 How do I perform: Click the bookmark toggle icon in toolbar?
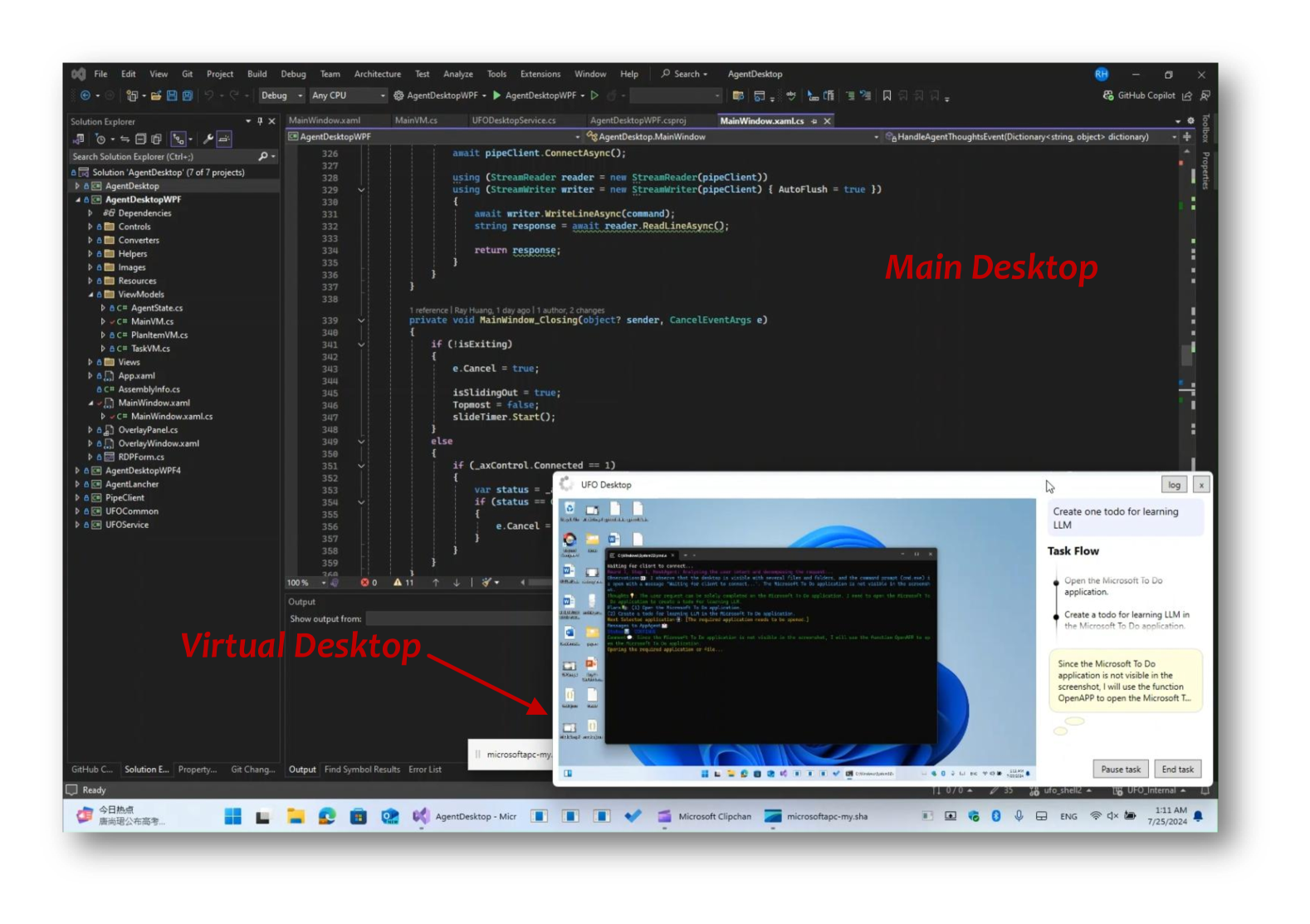coord(887,95)
